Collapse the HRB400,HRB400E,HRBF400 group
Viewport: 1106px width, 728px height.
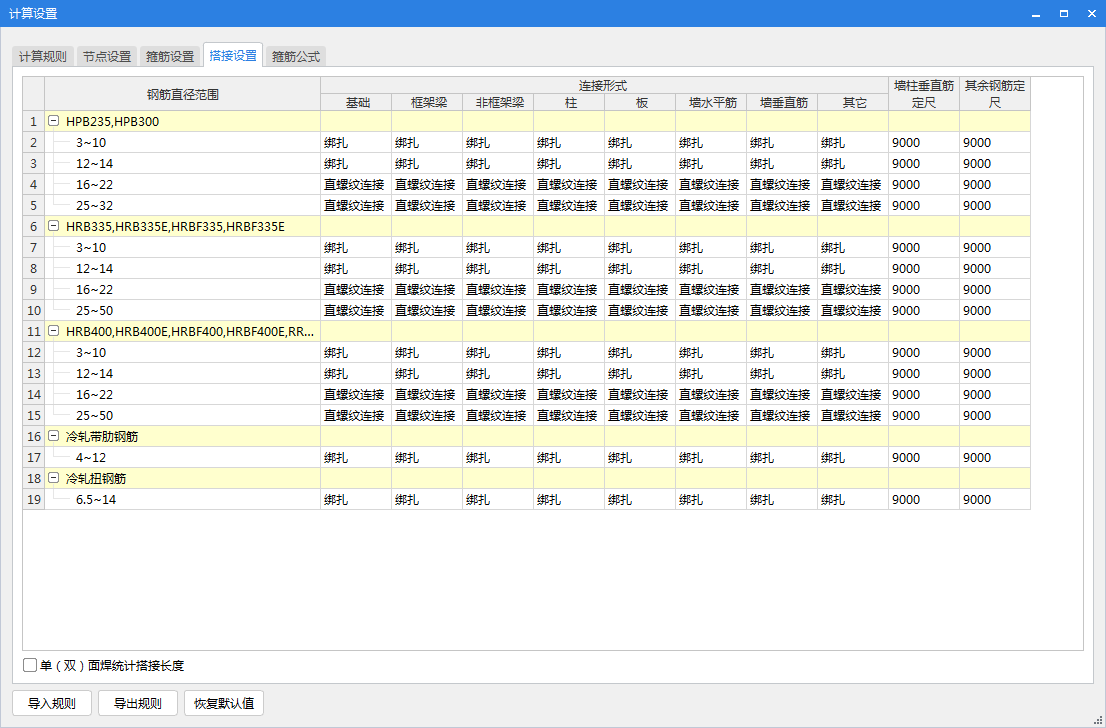[x=53, y=332]
